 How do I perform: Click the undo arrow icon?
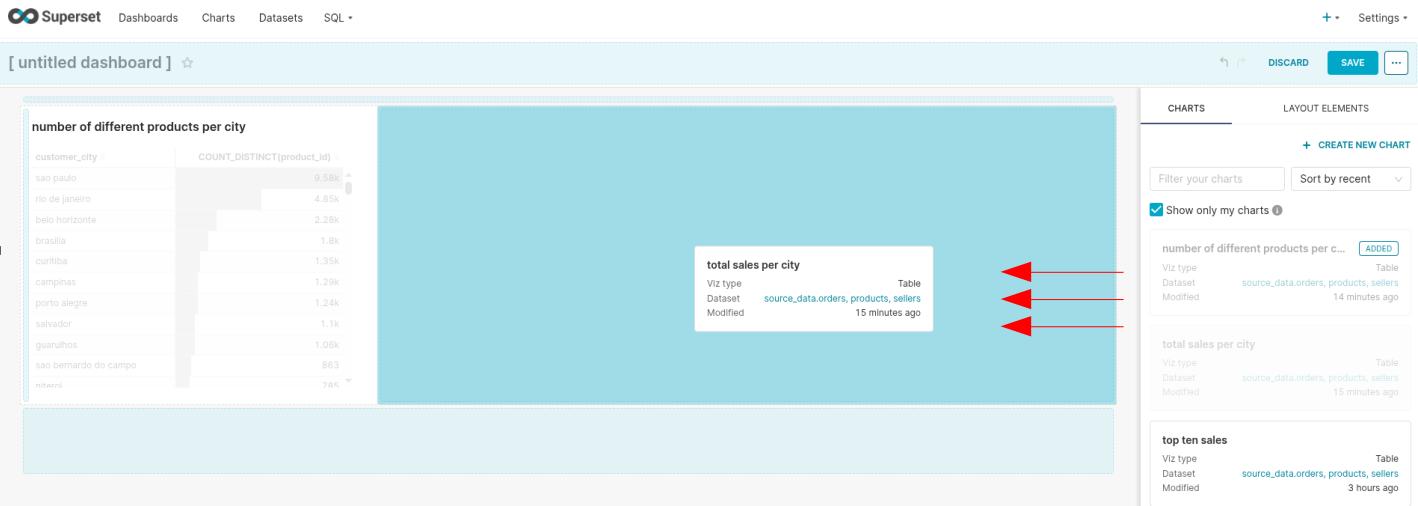(x=1224, y=63)
